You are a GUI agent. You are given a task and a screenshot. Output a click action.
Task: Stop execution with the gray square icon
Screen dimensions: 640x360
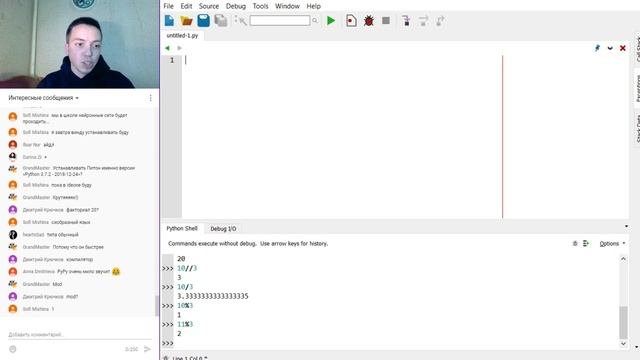click(386, 20)
